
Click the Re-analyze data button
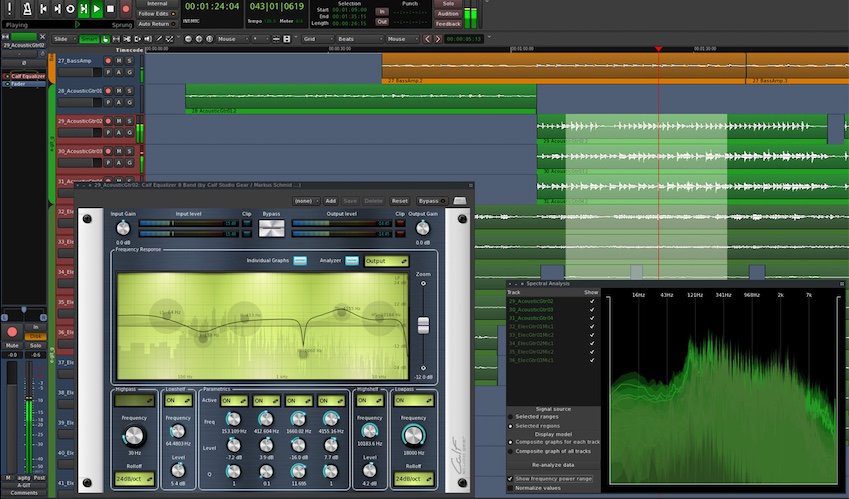coord(553,465)
